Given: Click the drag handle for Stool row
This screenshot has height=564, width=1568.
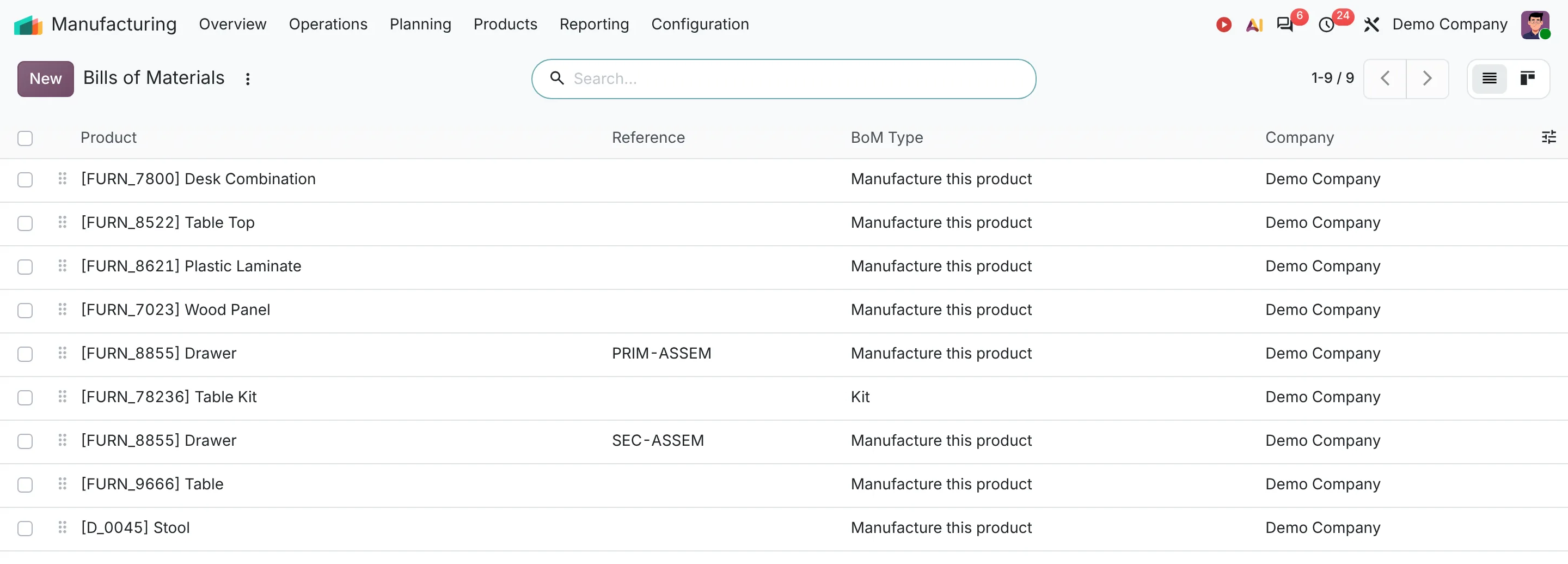Looking at the screenshot, I should coord(62,527).
